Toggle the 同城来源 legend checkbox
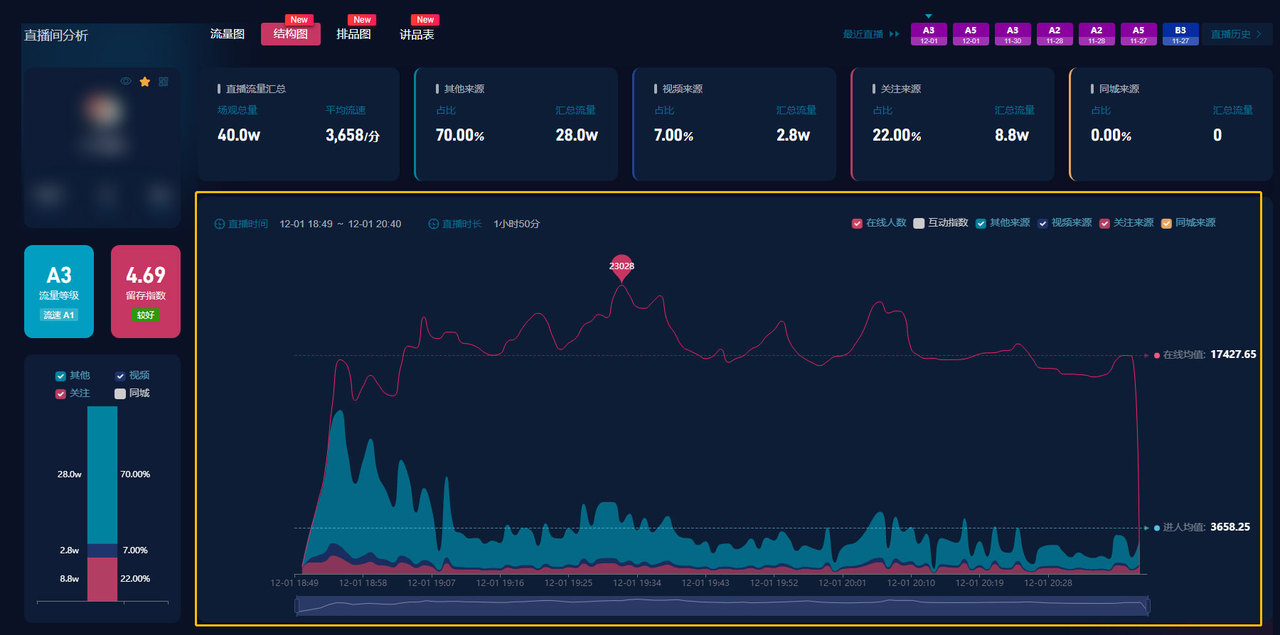Screen dimensions: 1280x635 pos(1166,223)
